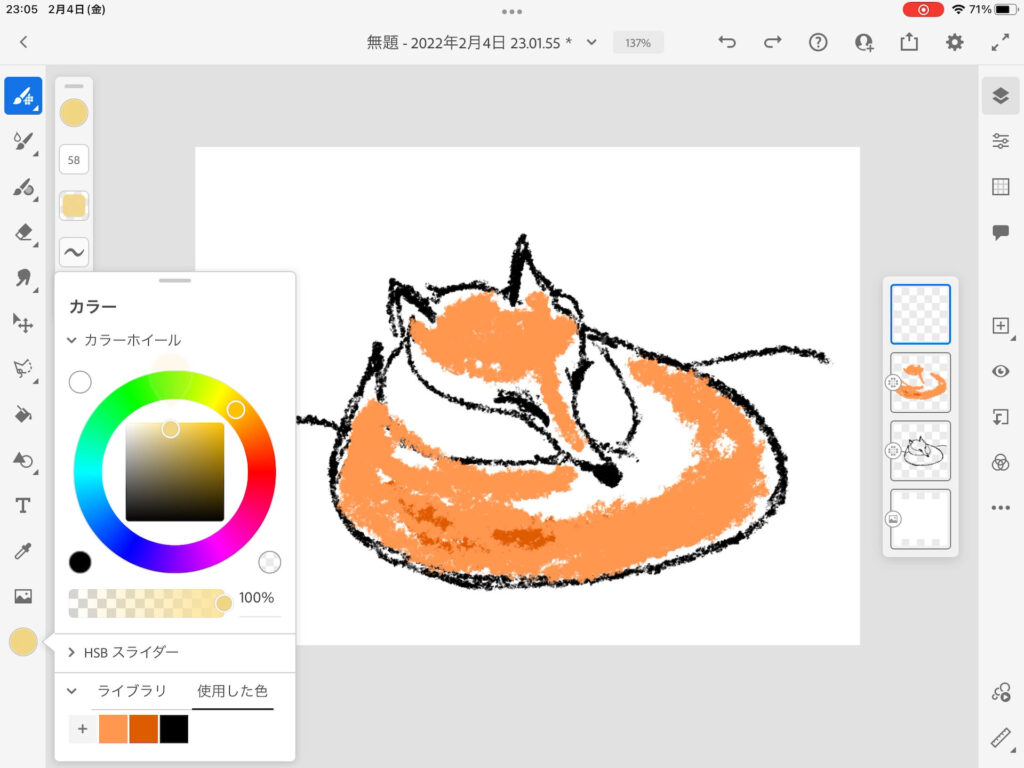Image resolution: width=1024 pixels, height=768 pixels.
Task: Open the Share export icon
Action: (909, 42)
